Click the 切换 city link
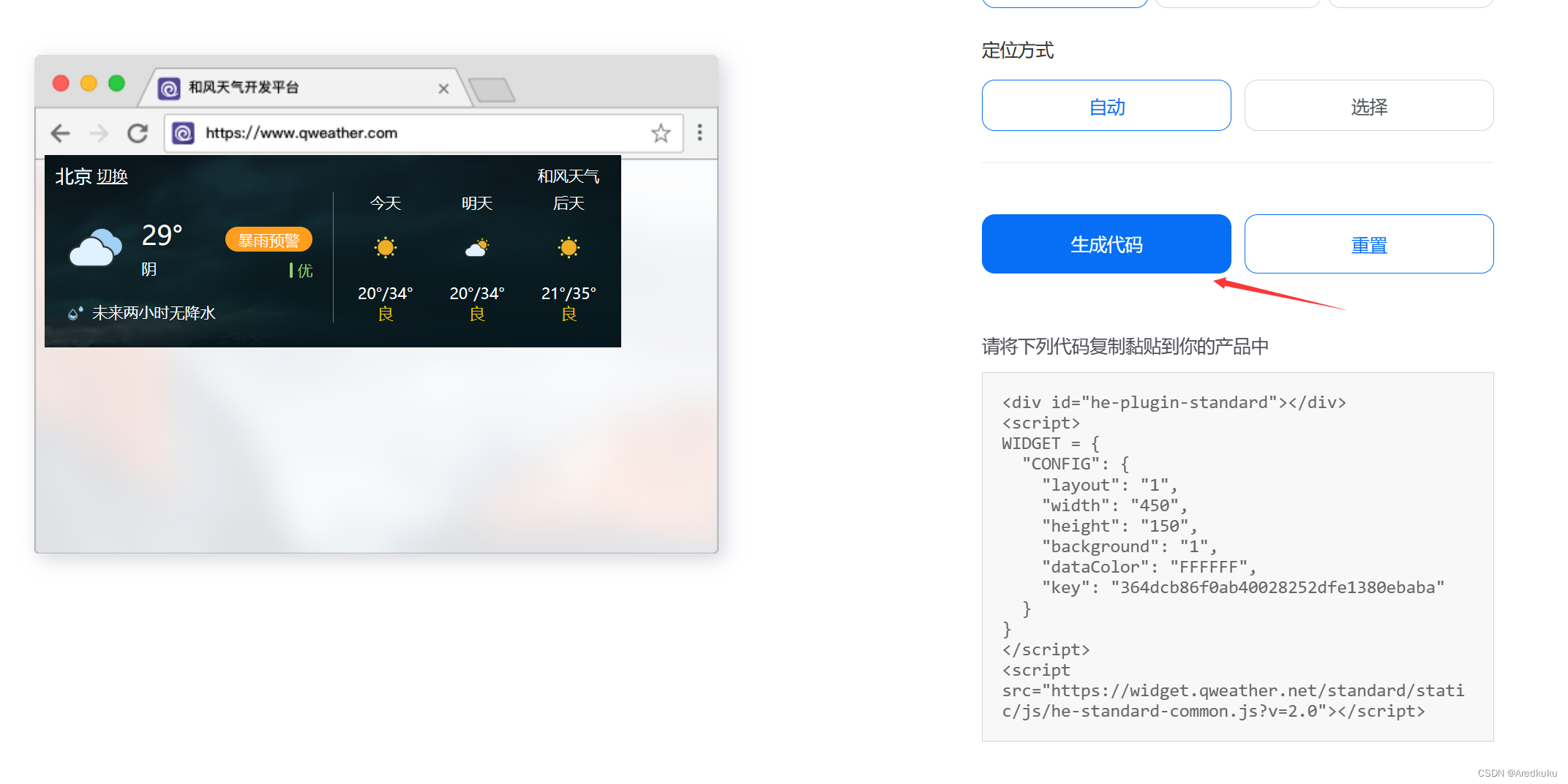The image size is (1568, 784). [112, 177]
